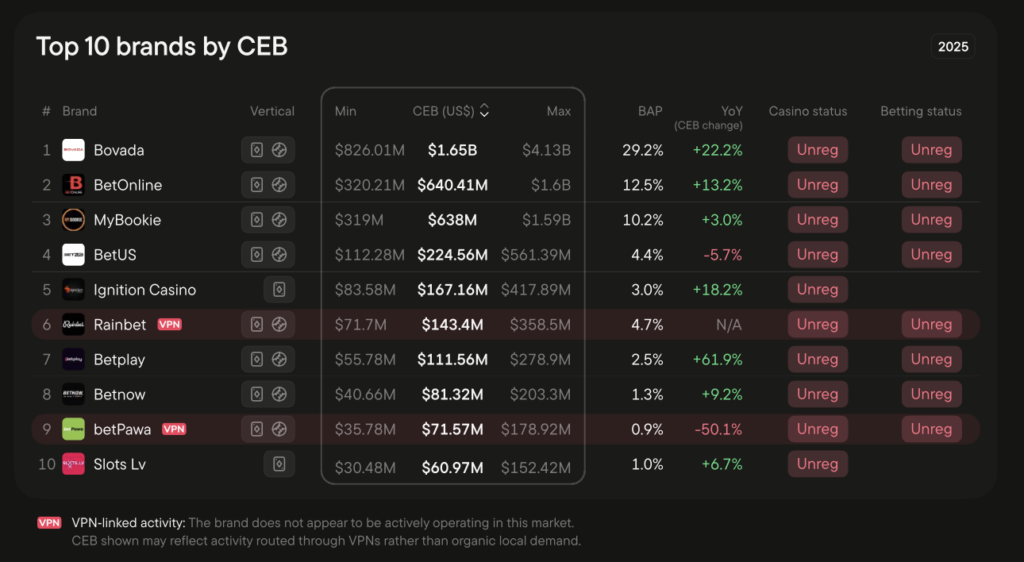Click the VPN badge next to Rainbet
This screenshot has width=1024, height=562.
pos(170,324)
